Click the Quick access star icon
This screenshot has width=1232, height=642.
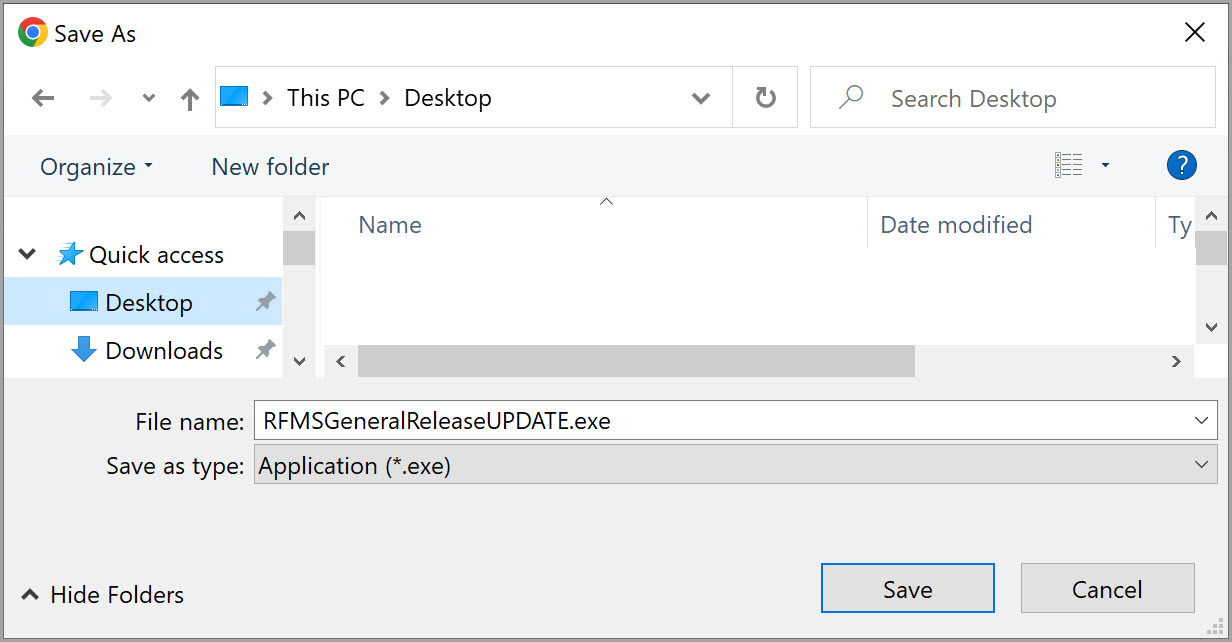[x=70, y=254]
